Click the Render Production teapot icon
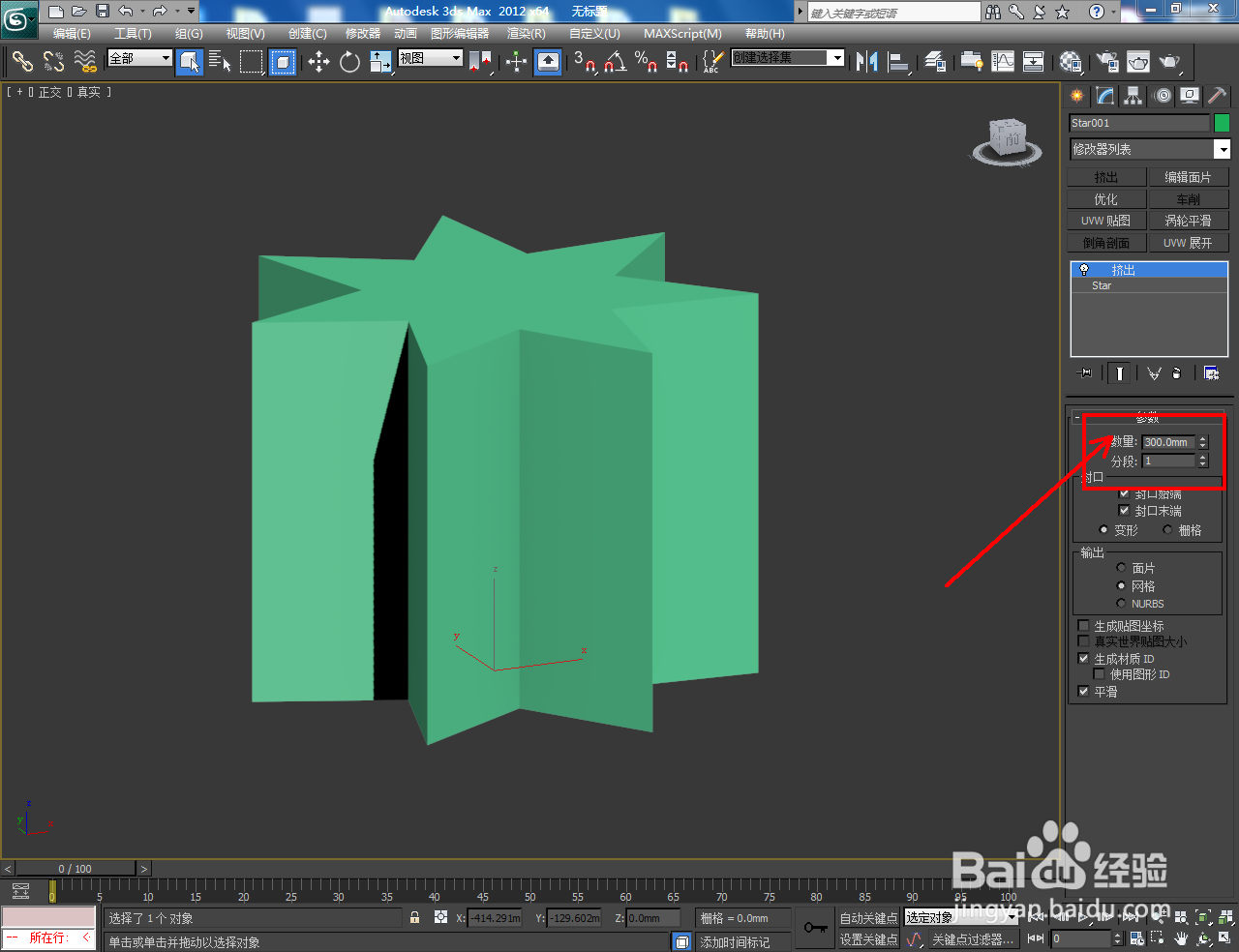Image resolution: width=1239 pixels, height=952 pixels. tap(1170, 61)
